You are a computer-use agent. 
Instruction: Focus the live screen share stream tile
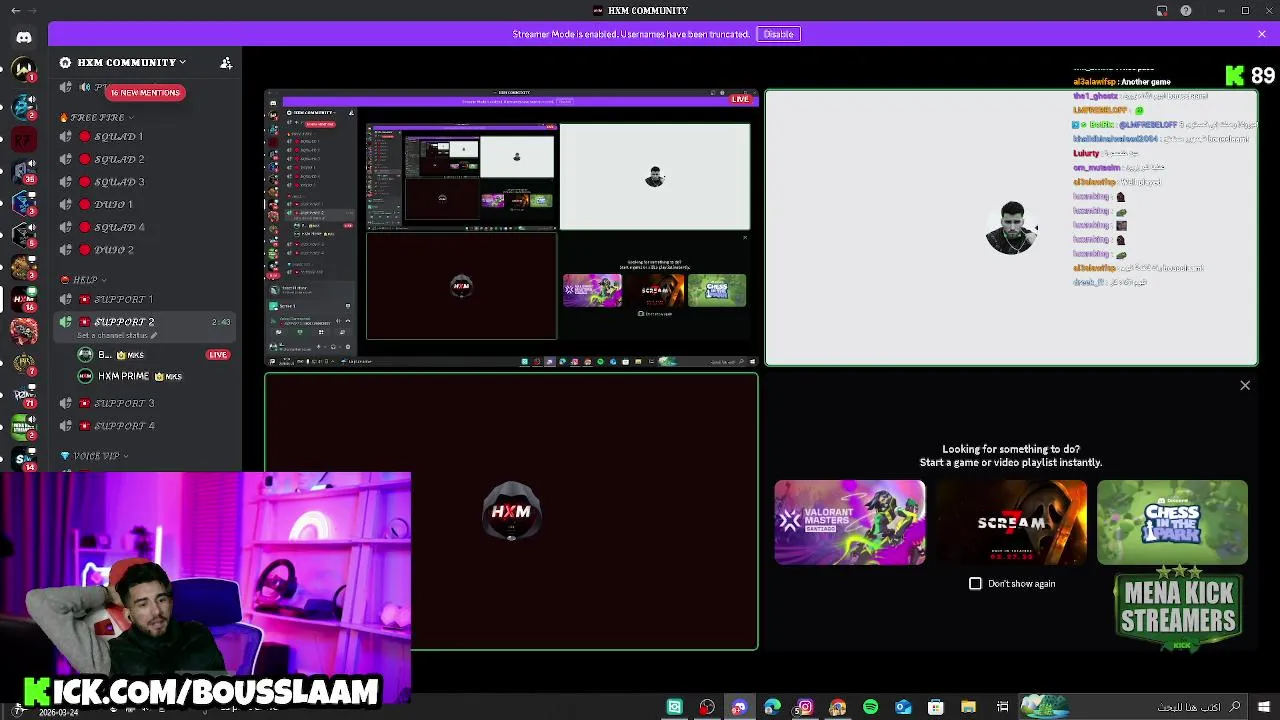pyautogui.click(x=512, y=229)
